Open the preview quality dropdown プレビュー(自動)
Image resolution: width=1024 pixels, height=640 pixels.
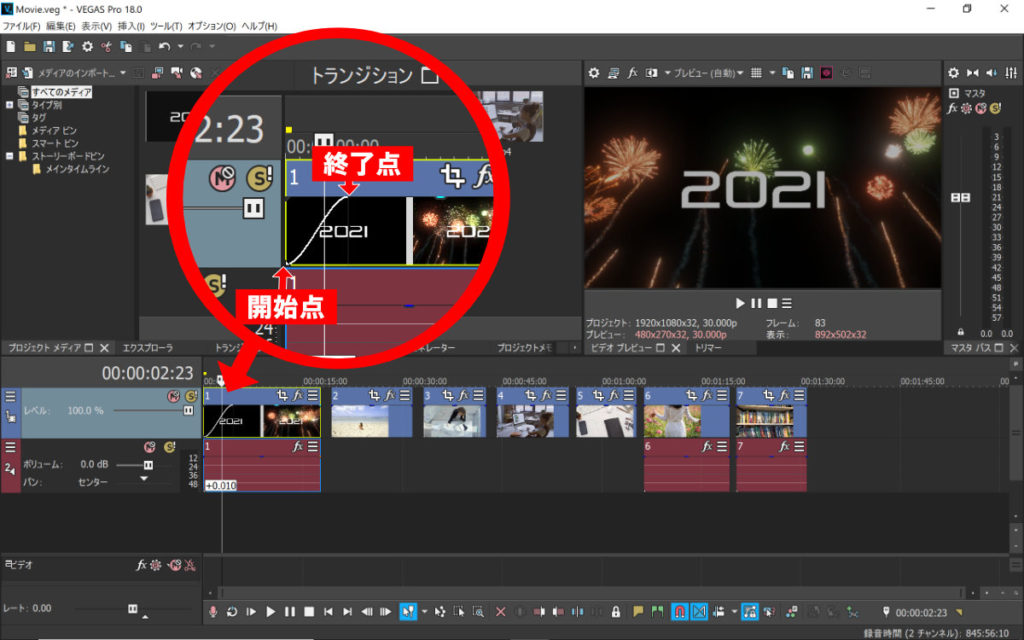click(706, 73)
